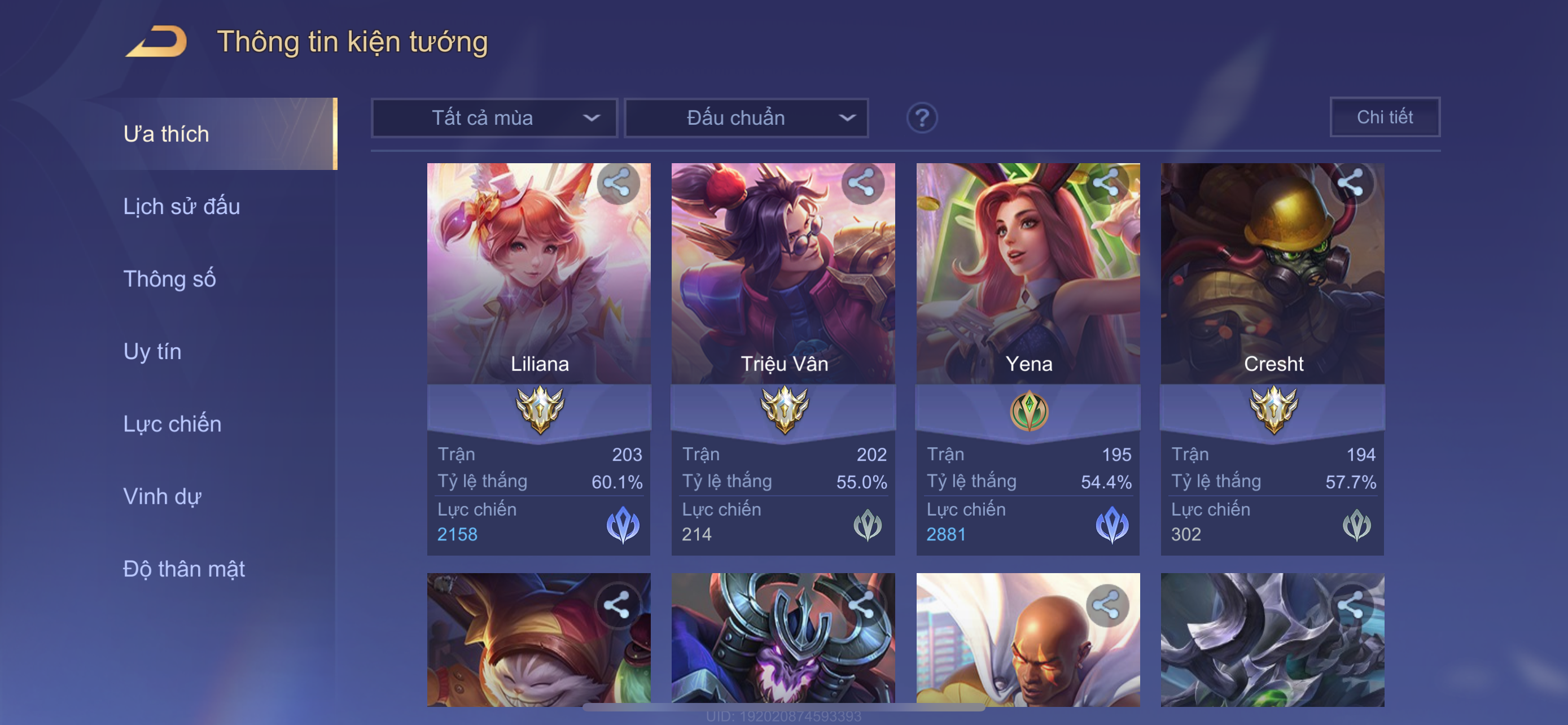The image size is (1568, 725).
Task: Share the Liliana hero card
Action: click(618, 184)
